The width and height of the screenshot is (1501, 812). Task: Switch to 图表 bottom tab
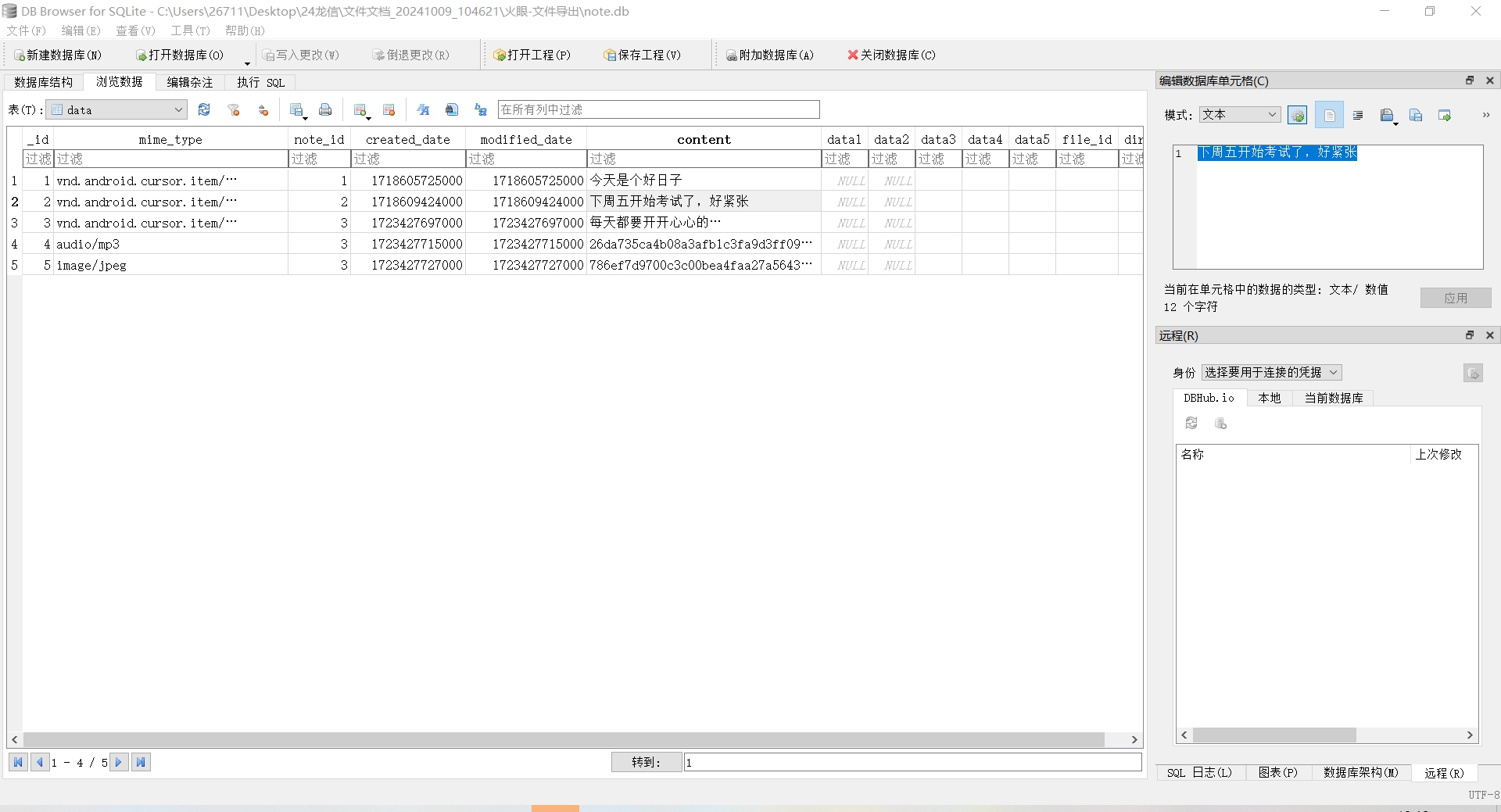pos(1277,772)
